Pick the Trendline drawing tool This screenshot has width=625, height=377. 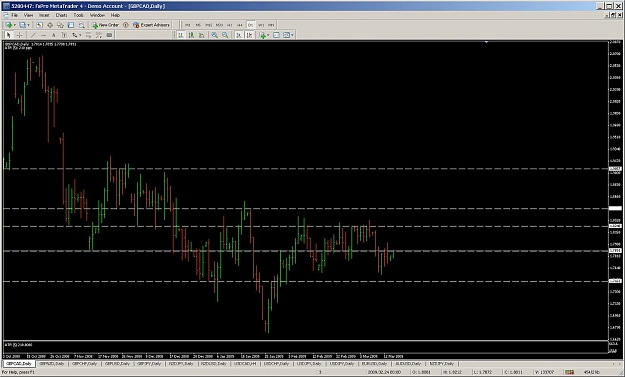pyautogui.click(x=33, y=35)
